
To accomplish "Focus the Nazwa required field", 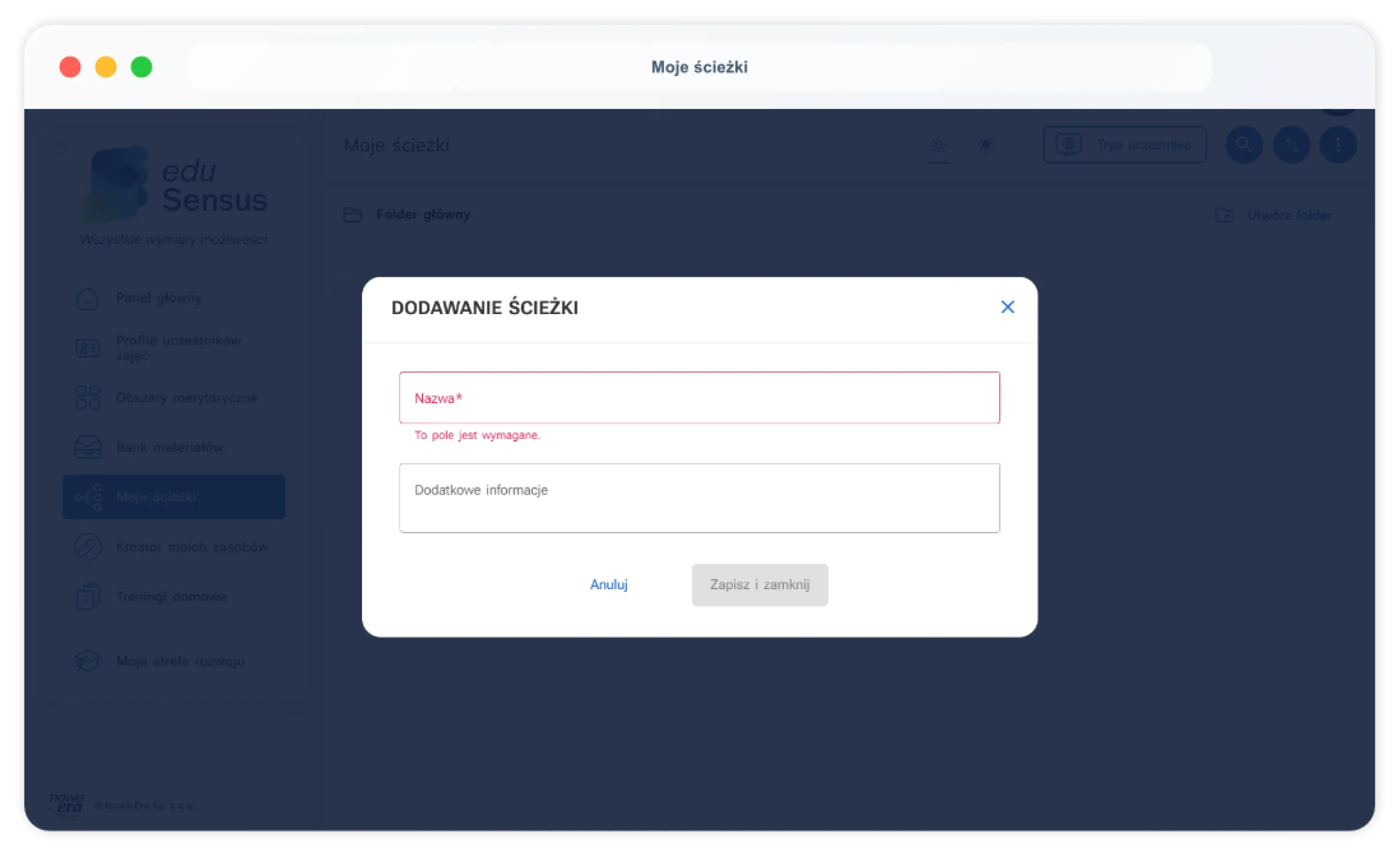I will click(x=699, y=398).
